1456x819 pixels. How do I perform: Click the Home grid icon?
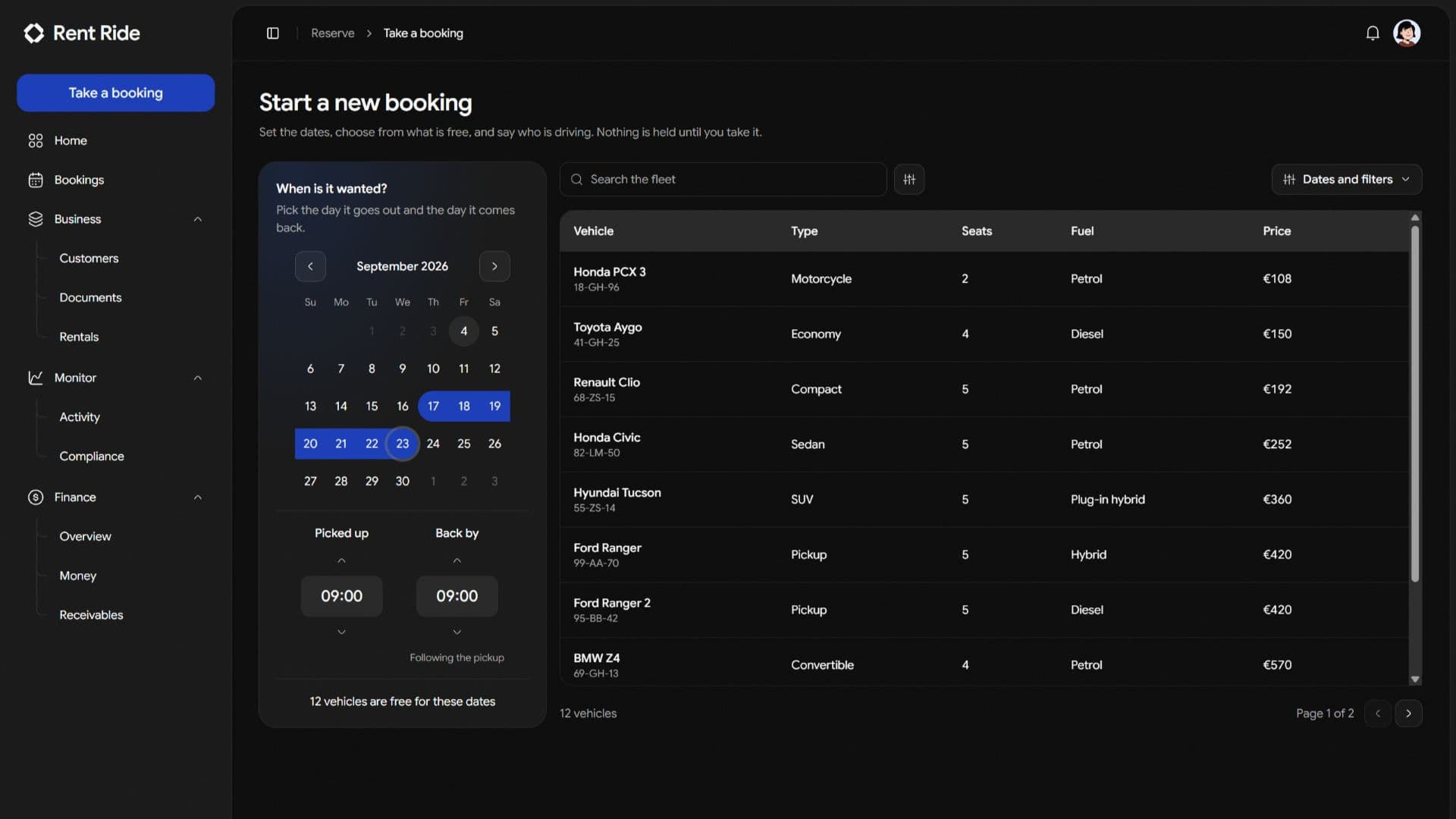pos(36,141)
